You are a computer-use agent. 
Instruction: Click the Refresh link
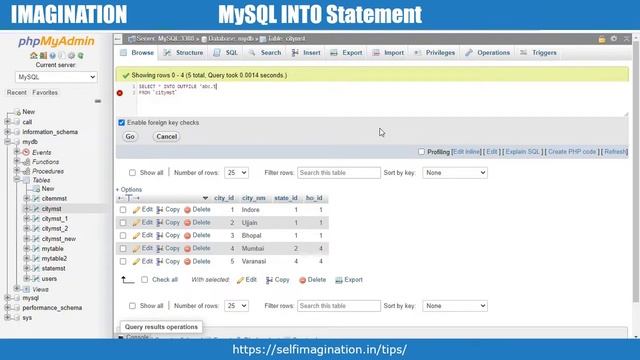615,151
